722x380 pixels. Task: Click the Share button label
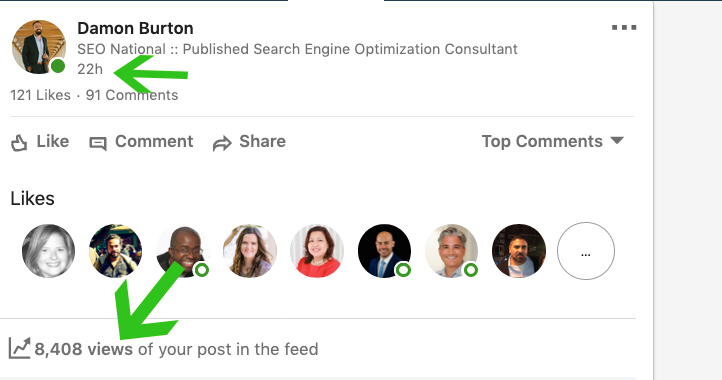click(262, 141)
